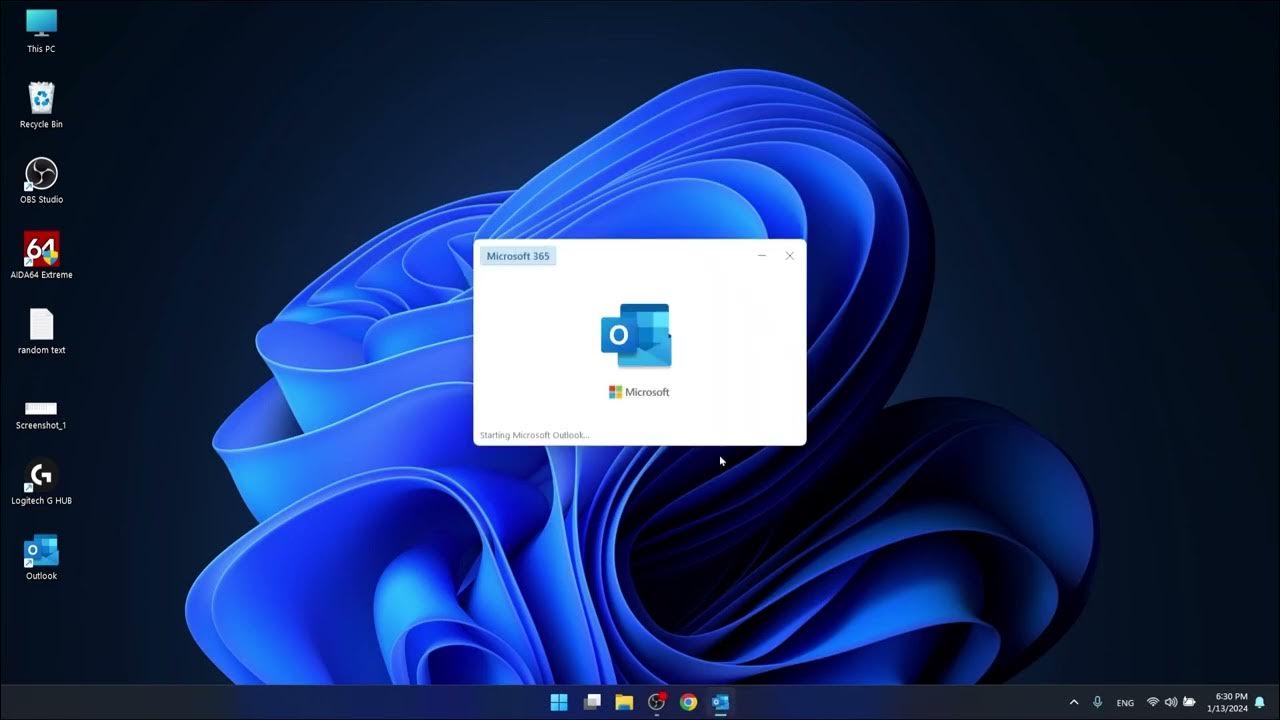
Task: Open Task View in the taskbar
Action: pos(592,702)
